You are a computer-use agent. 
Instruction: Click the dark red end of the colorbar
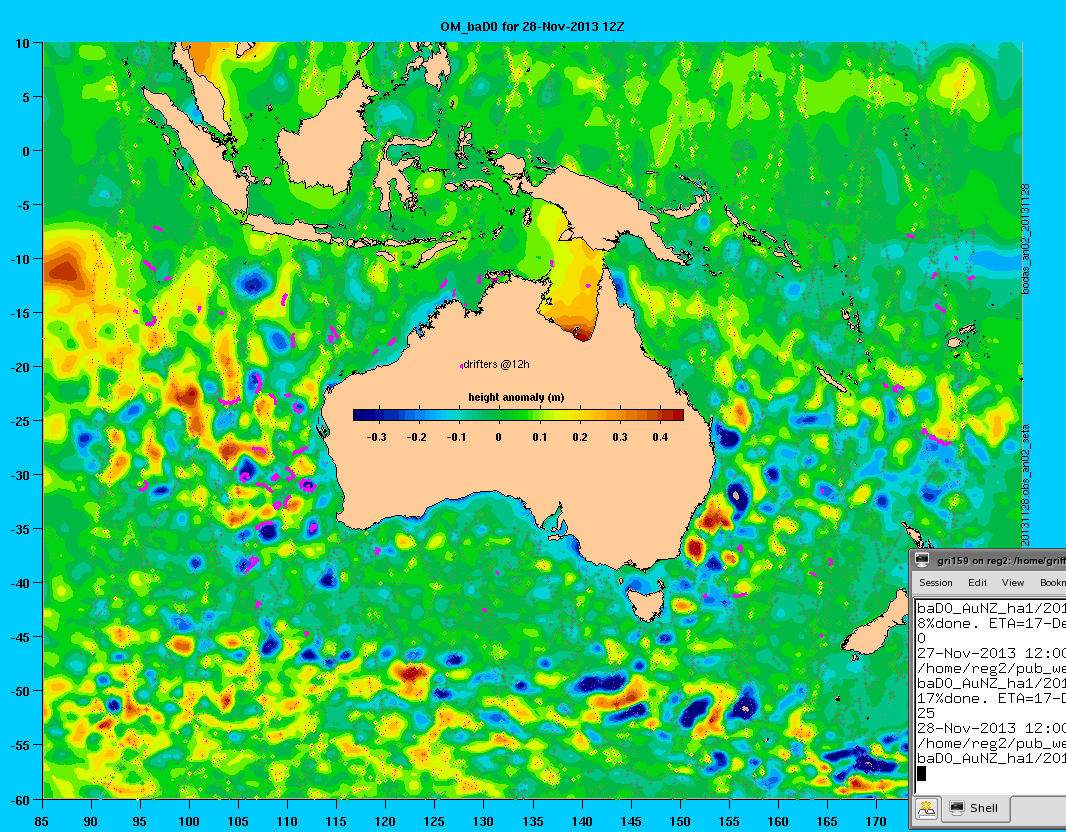coord(677,415)
